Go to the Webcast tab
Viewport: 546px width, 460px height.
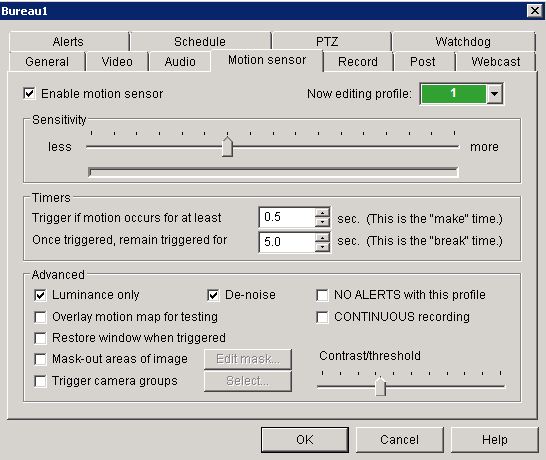coord(495,62)
